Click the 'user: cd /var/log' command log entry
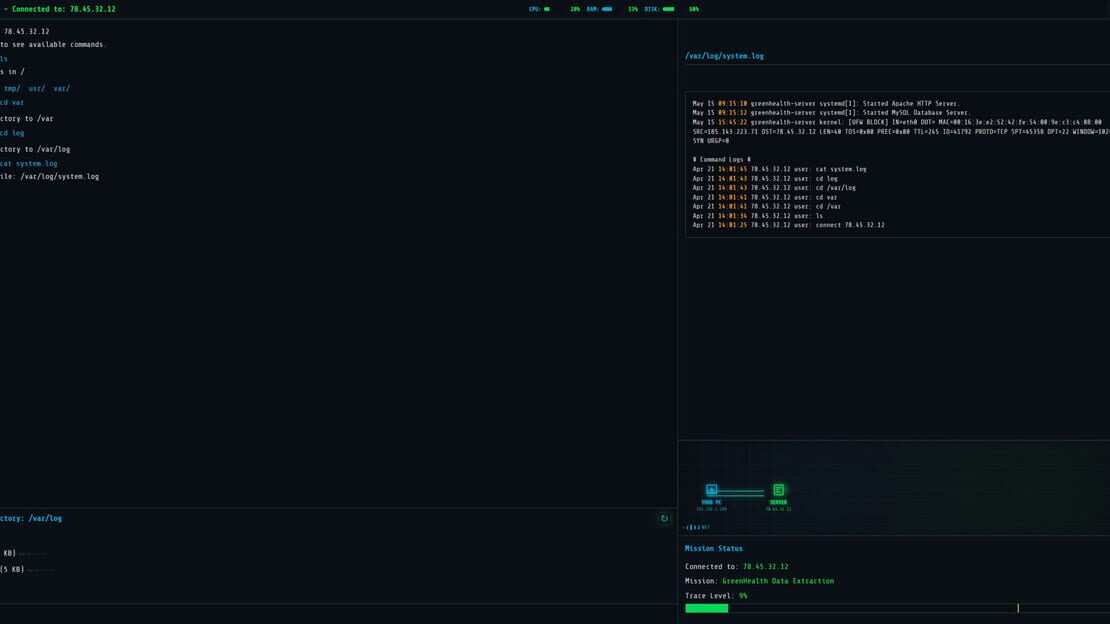The height and width of the screenshot is (624, 1110). 774,188
